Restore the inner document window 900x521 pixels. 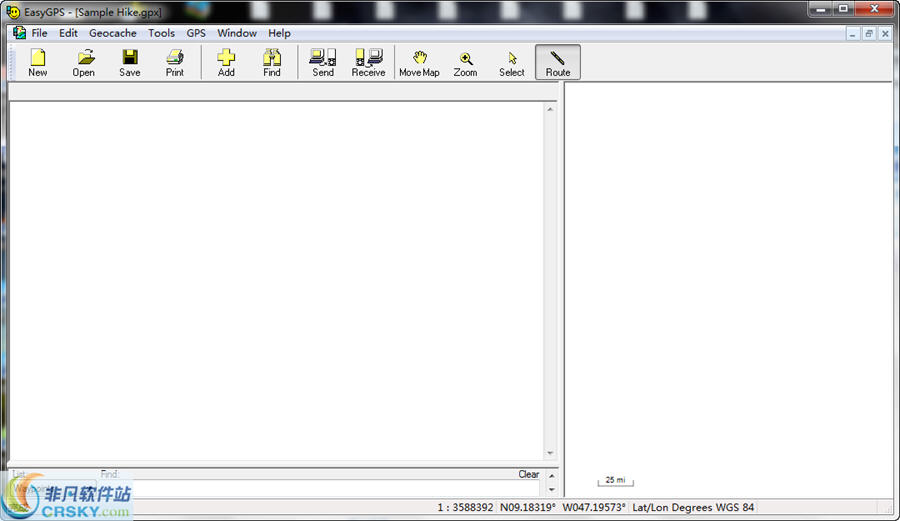coord(868,34)
